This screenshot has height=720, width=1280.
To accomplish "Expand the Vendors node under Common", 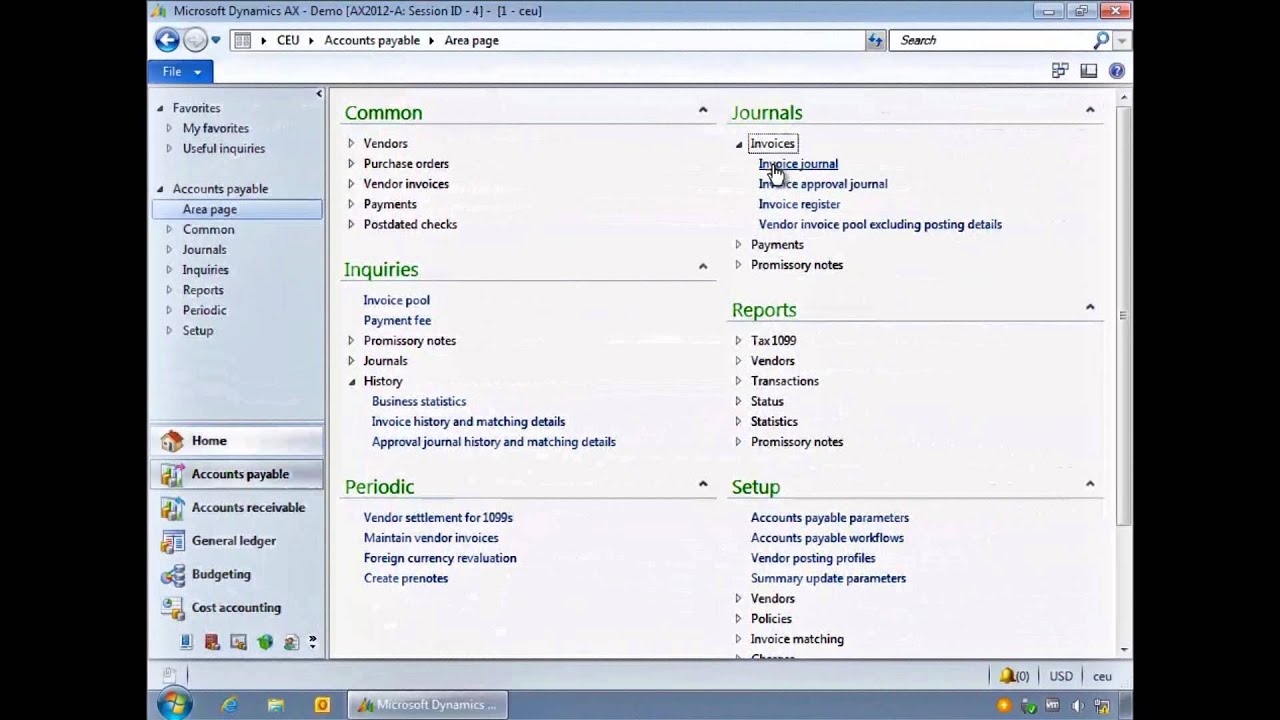I will (351, 143).
